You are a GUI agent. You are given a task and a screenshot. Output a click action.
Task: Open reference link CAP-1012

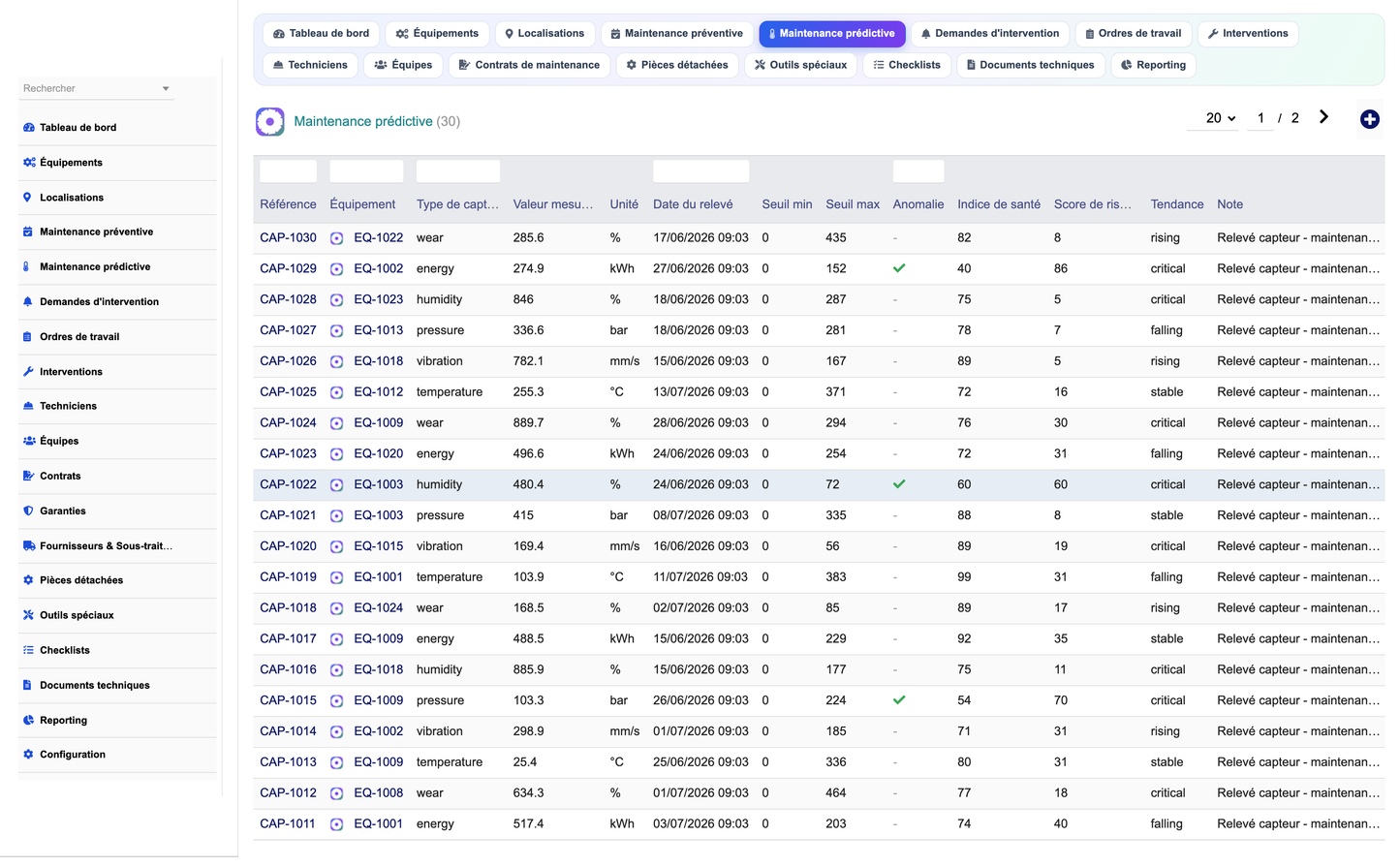288,792
